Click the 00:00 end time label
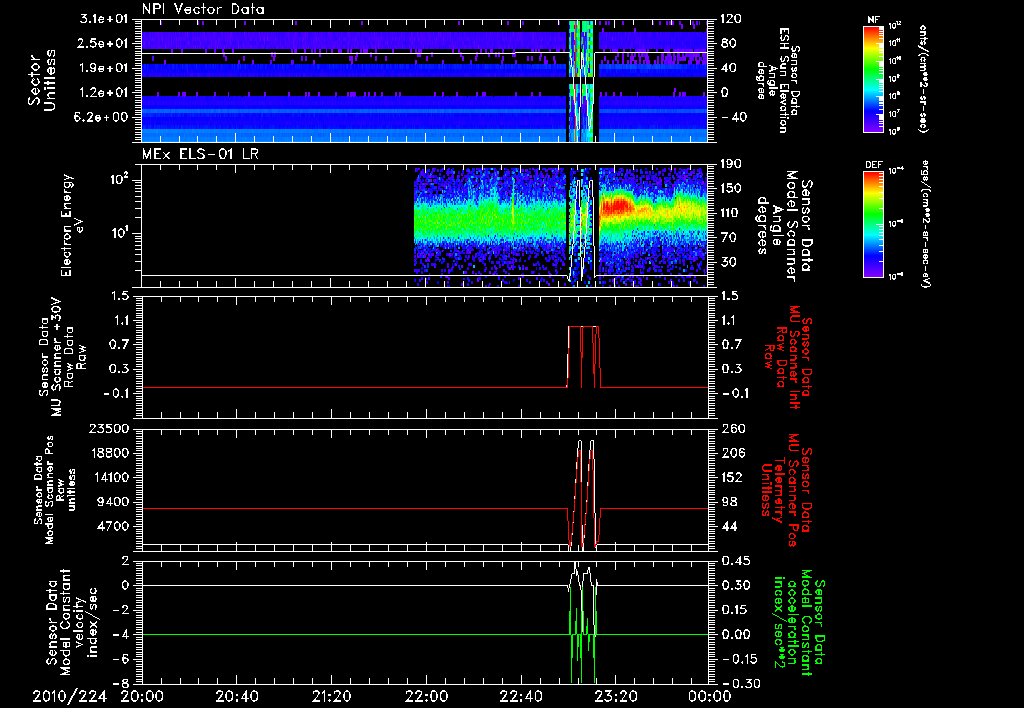Viewport: 1024px width, 708px height. (711, 696)
